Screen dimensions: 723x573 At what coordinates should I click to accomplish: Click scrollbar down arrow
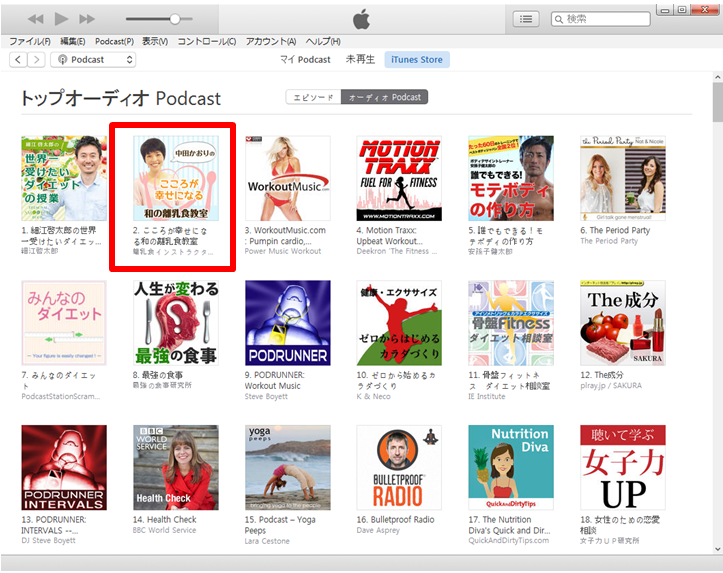[x=717, y=549]
